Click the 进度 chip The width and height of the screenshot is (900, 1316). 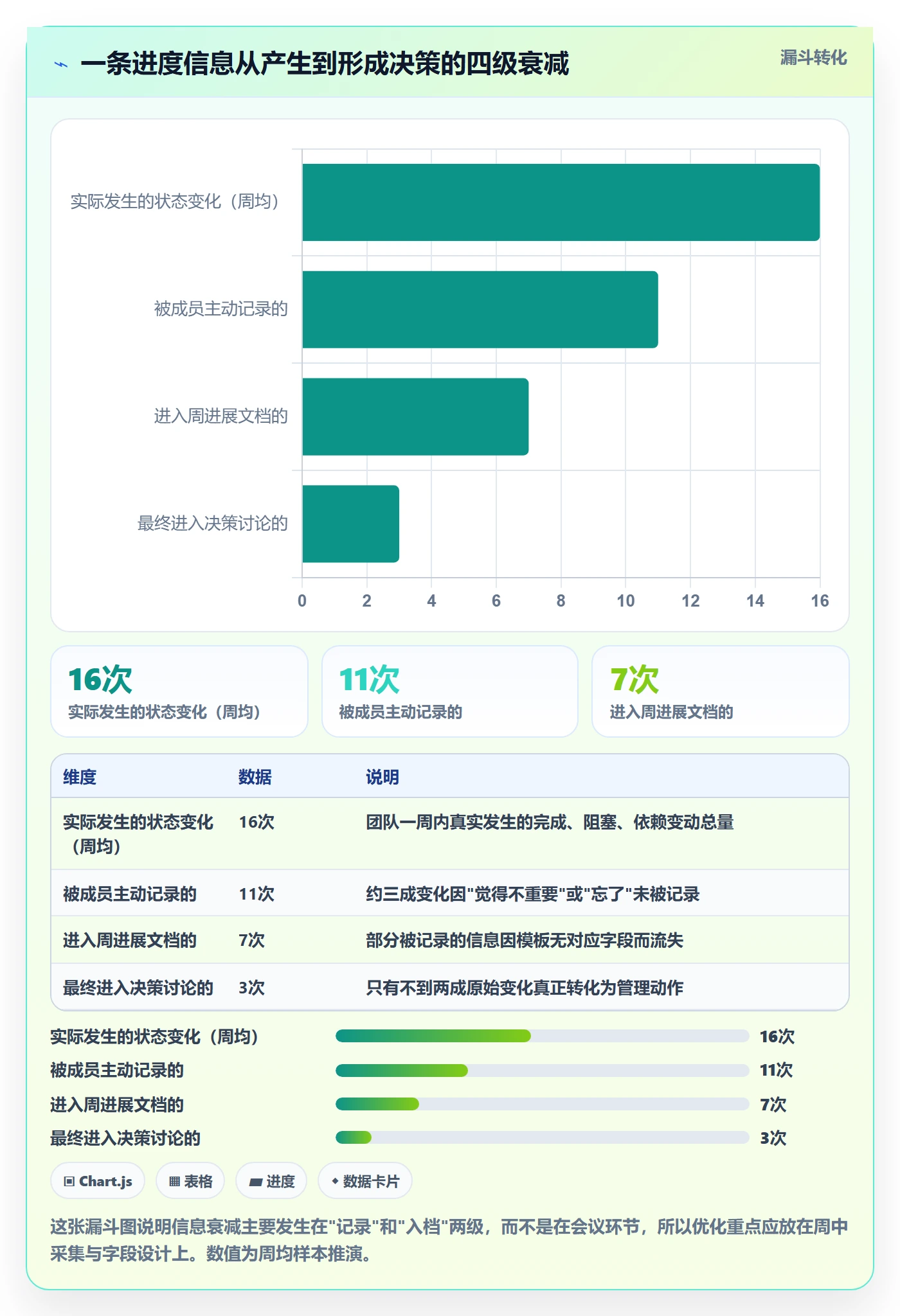pyautogui.click(x=271, y=1181)
